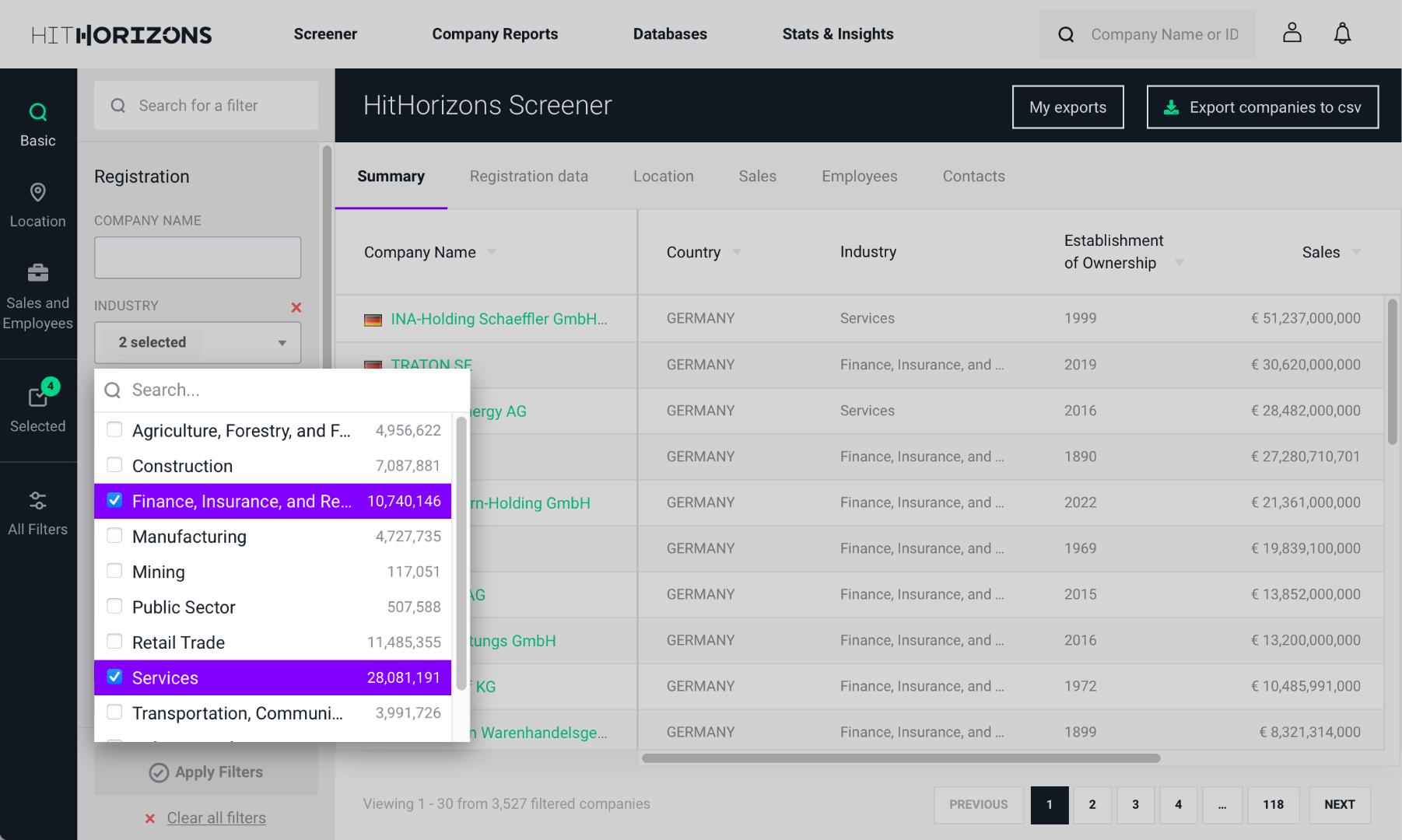Sort by Company Name column arrow

point(492,252)
